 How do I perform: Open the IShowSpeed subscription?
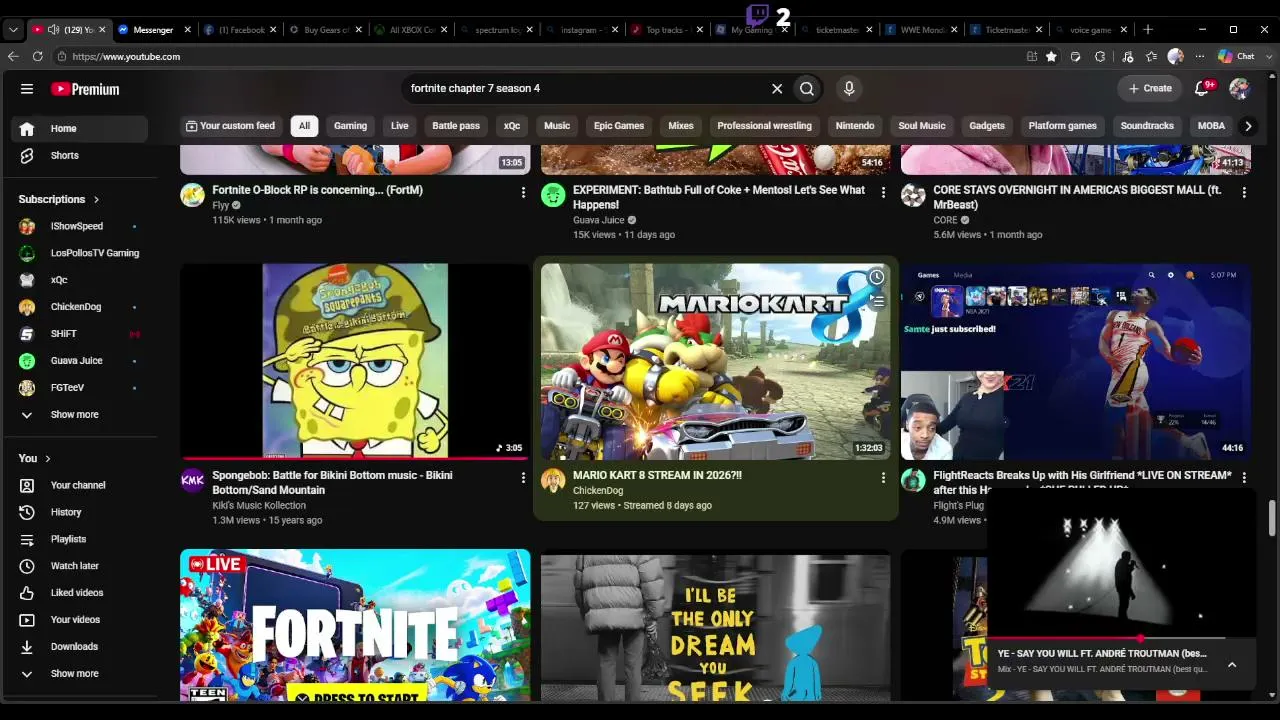coord(79,226)
